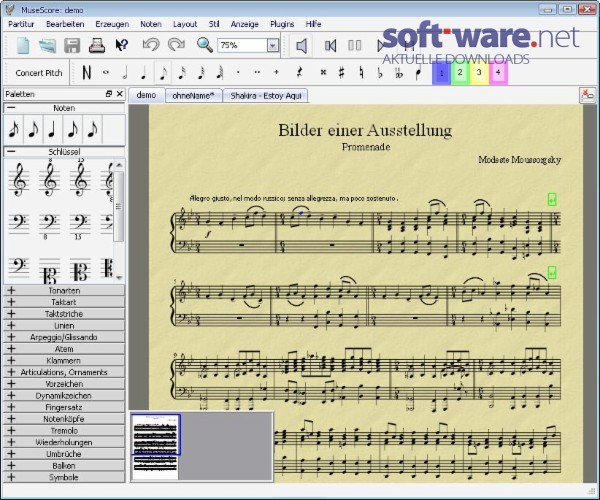Screen dimensions: 600x500
Task: Toggle note entry mode with the N button
Action: coord(87,72)
